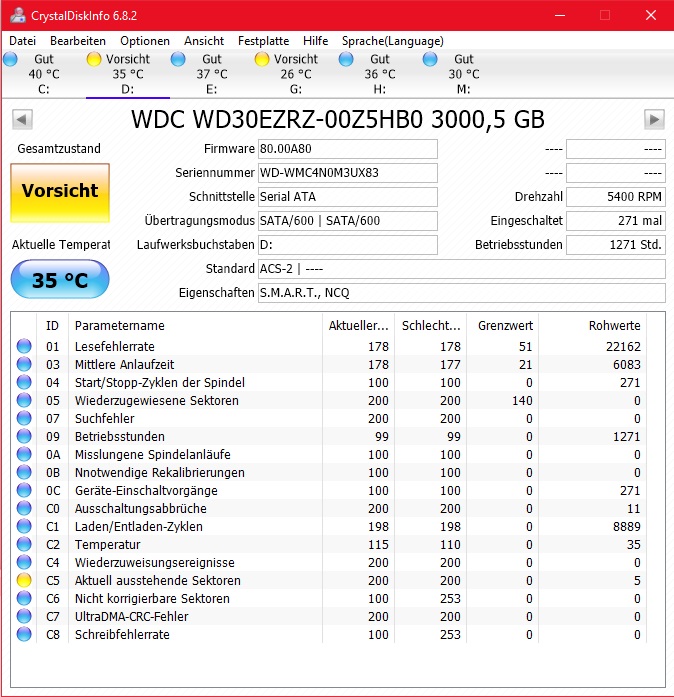Screen dimensions: 674x697
Task: Click status orb for Laden/Entladen-Zyklen row
Action: tap(24, 526)
